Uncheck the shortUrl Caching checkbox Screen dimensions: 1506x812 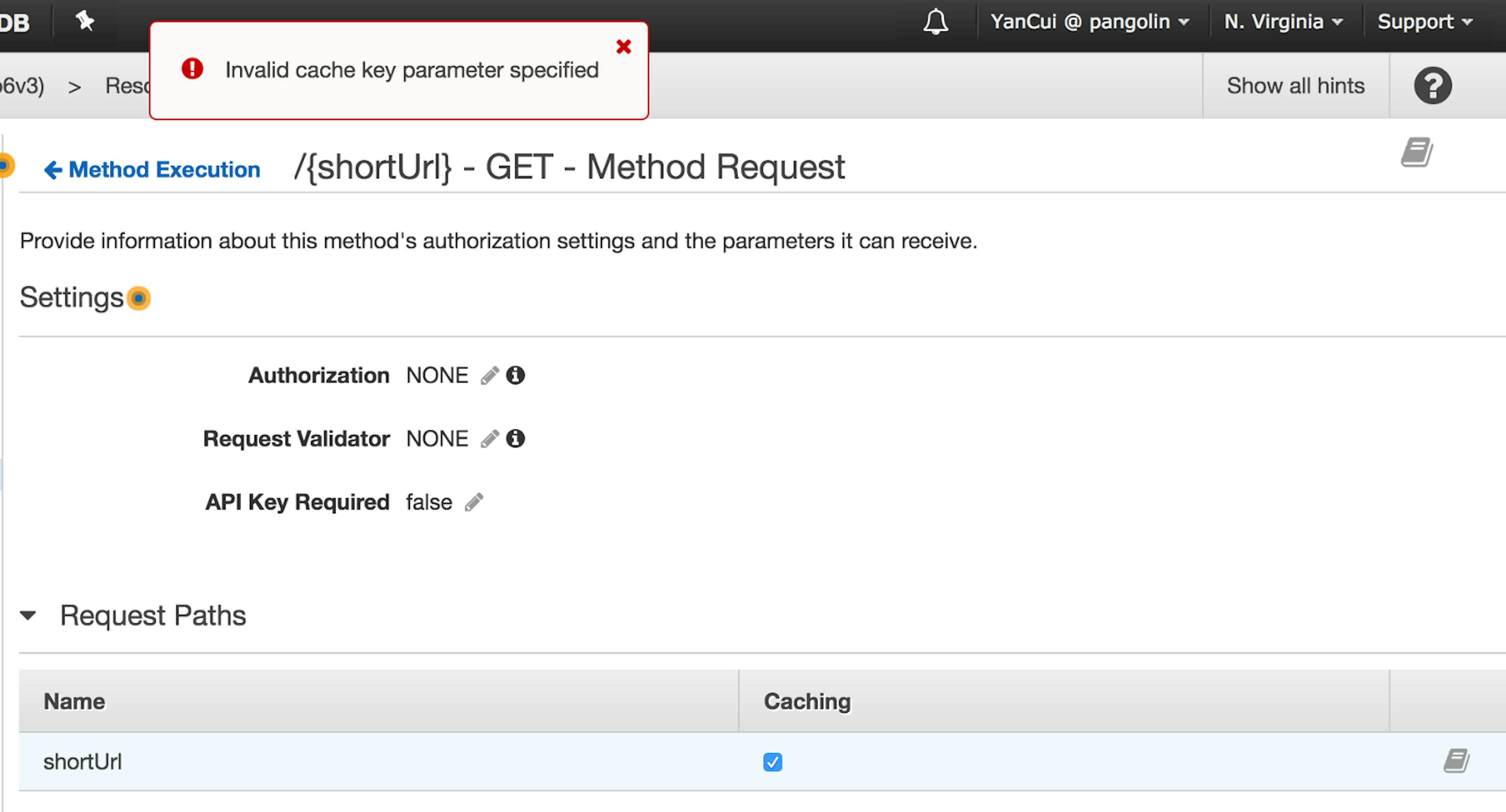(x=772, y=762)
